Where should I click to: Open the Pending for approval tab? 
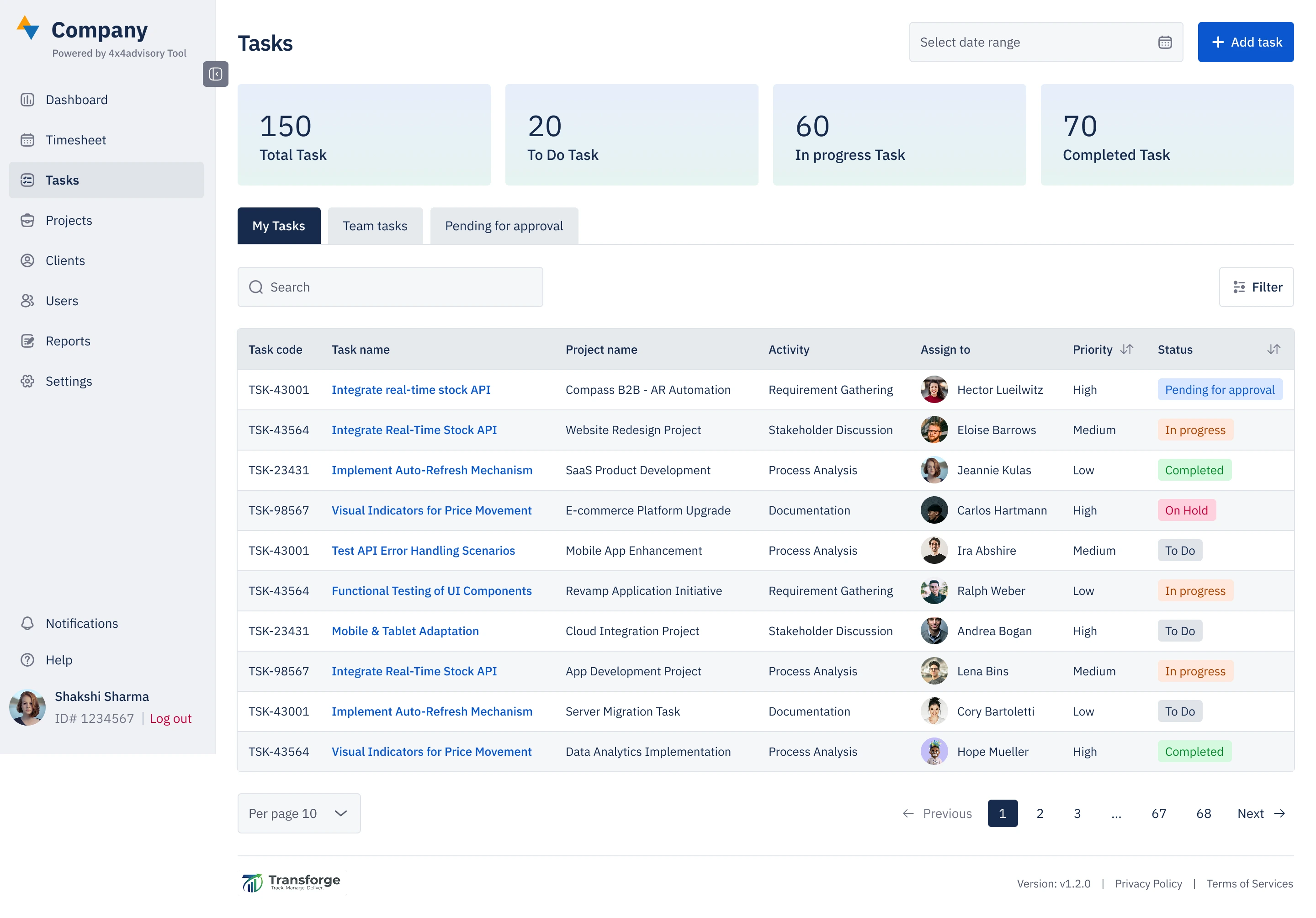click(504, 226)
